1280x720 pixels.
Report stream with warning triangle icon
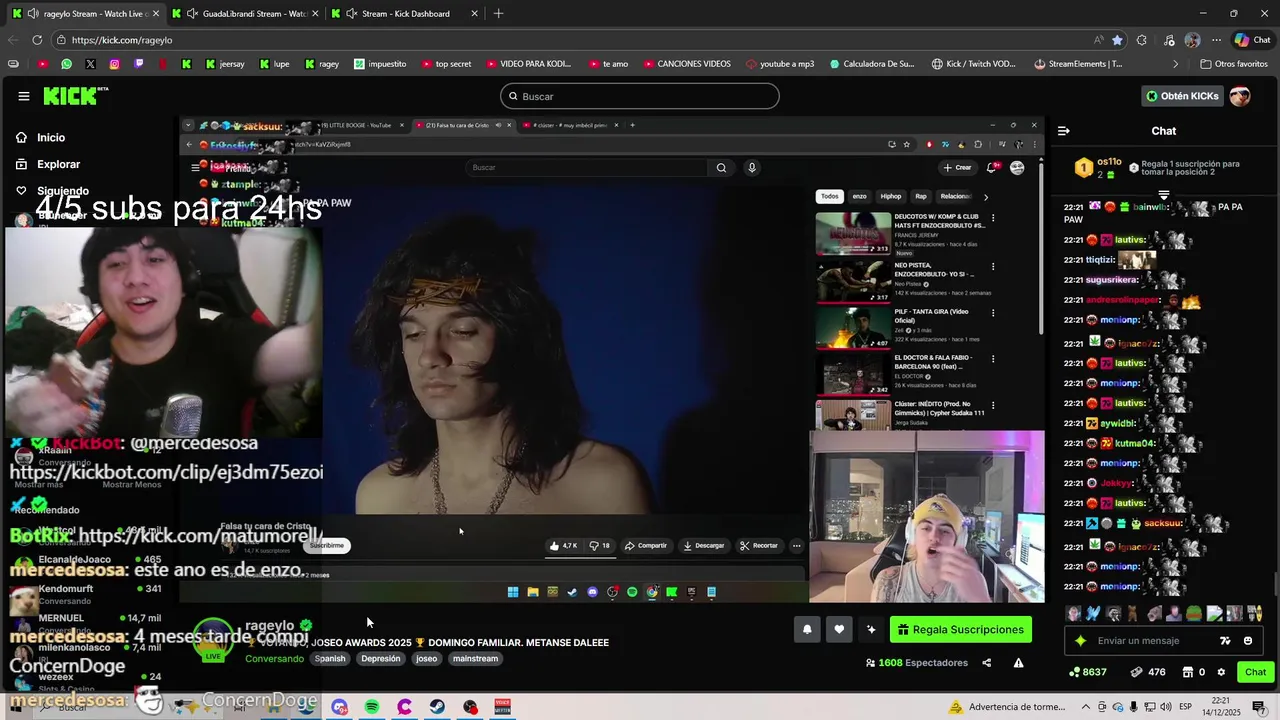[x=1018, y=663]
